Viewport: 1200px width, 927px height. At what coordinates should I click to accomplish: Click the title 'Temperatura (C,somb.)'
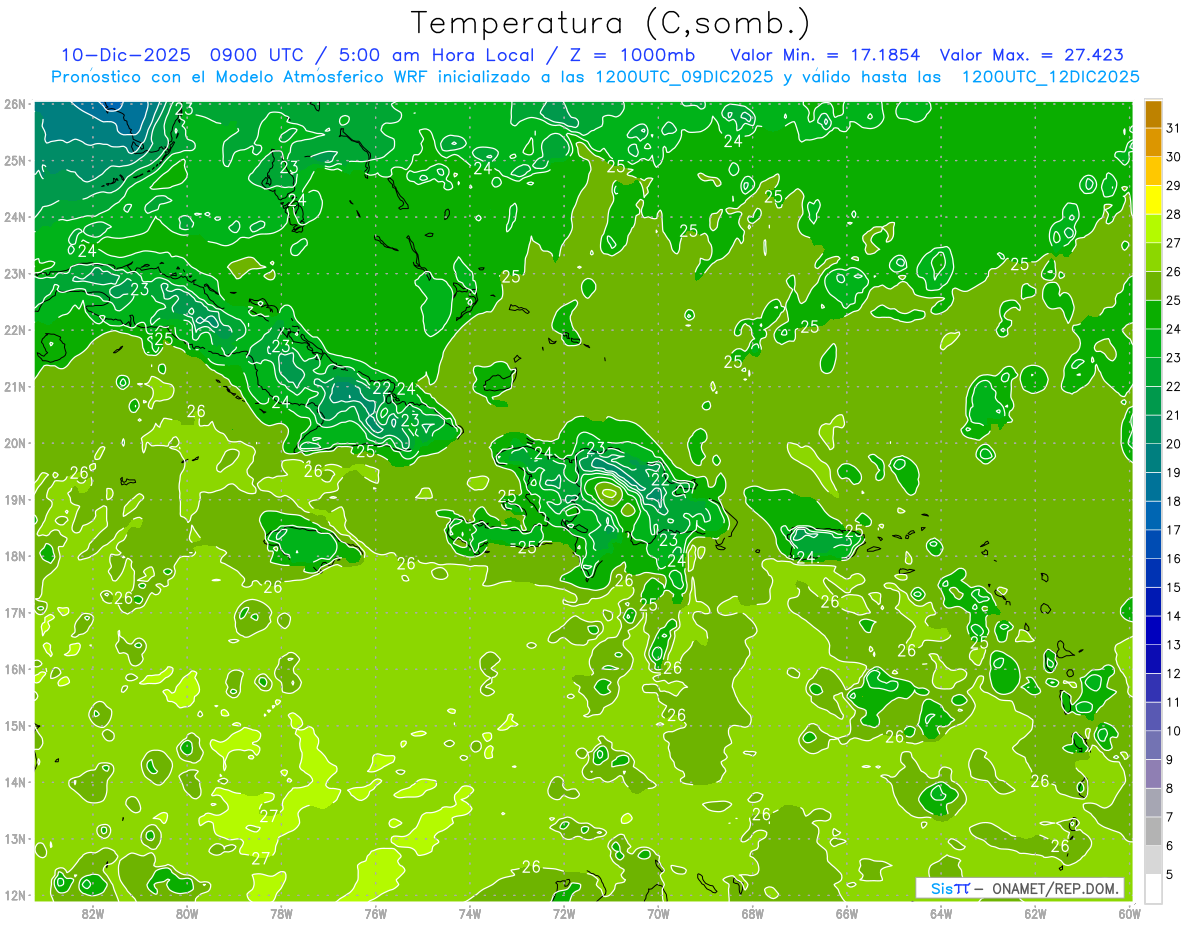click(x=611, y=23)
